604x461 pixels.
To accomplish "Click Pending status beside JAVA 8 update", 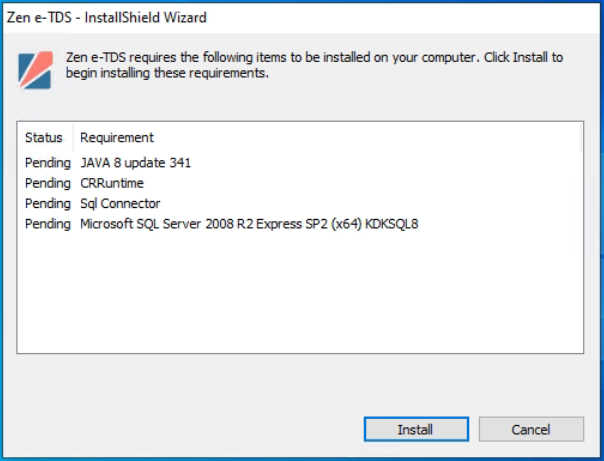I will (48, 163).
